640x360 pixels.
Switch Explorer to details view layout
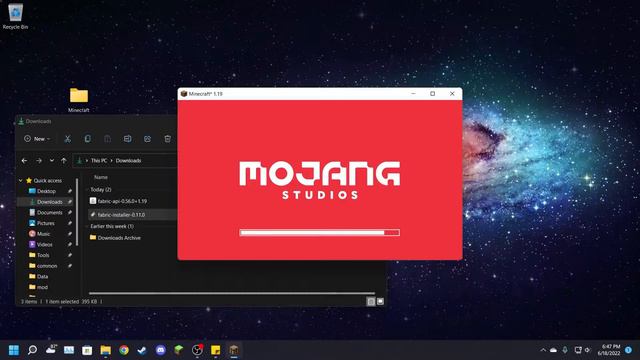(371, 302)
